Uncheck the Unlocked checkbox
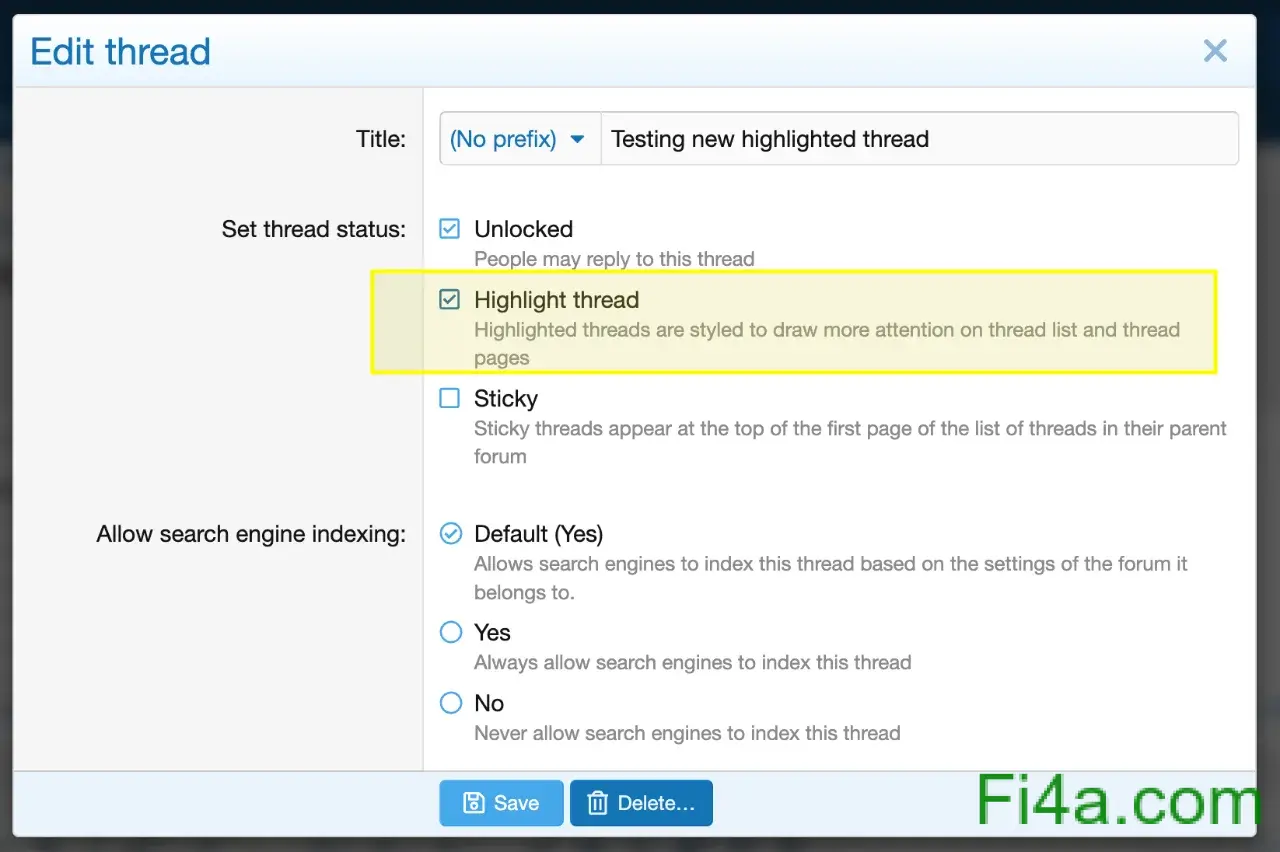This screenshot has width=1280, height=852. 450,229
